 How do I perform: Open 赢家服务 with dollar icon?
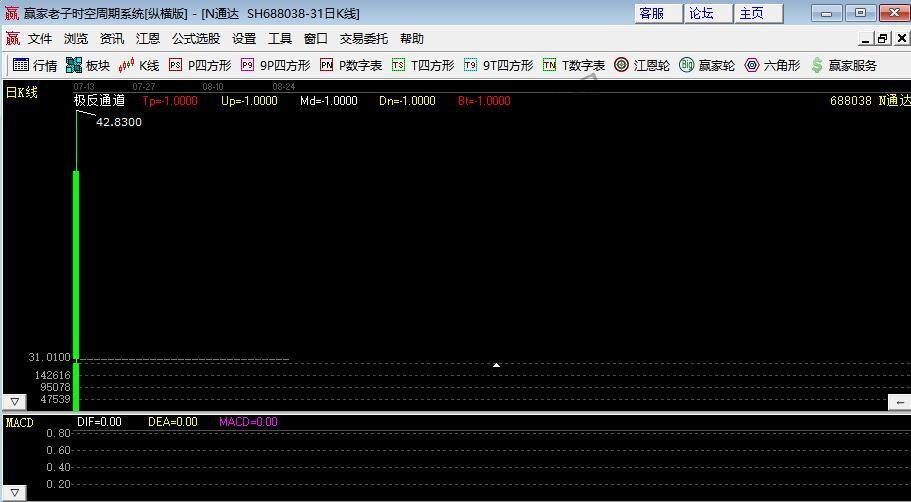[x=844, y=65]
